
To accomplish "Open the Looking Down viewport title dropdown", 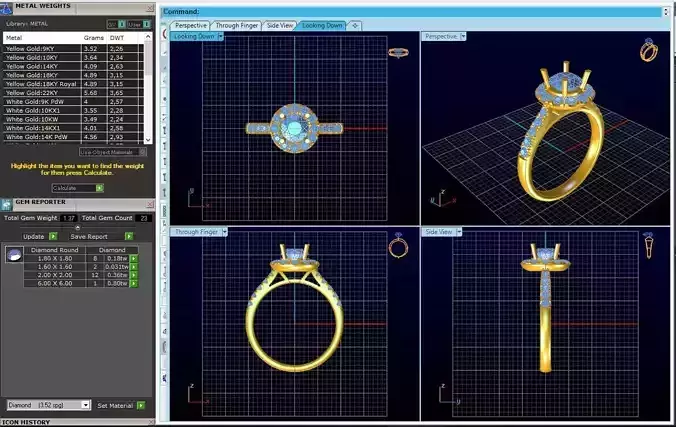I will point(220,37).
